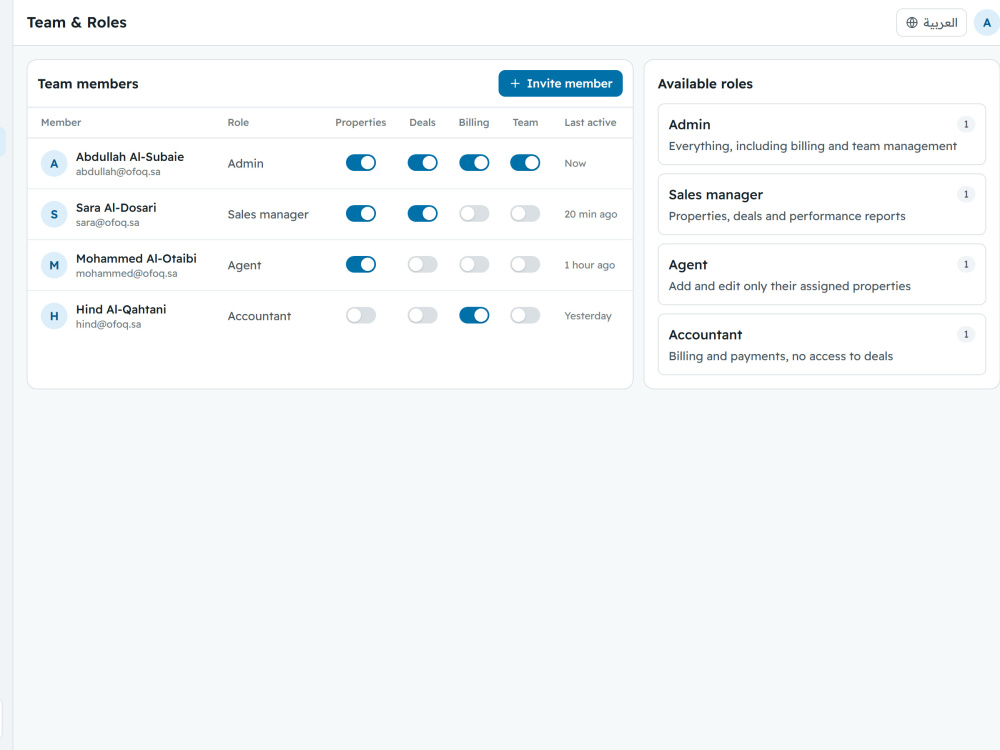Click the Agent role member count badge
Screen dimensions: 1000x750
tap(966, 265)
